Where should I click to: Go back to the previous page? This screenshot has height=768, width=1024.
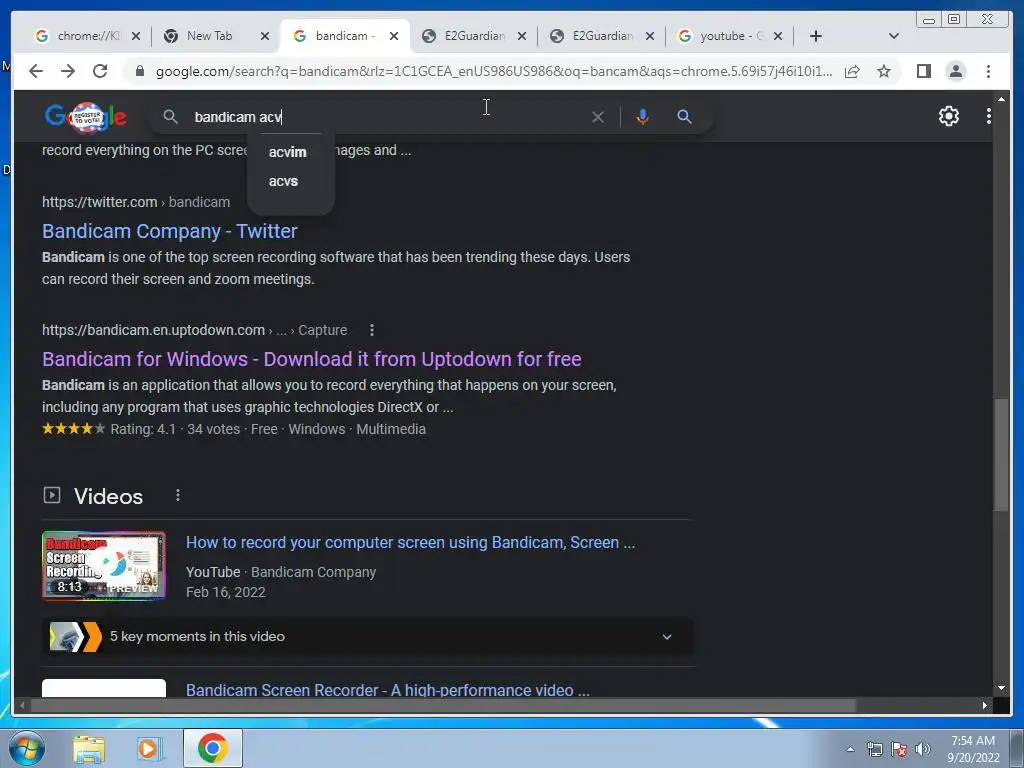coord(36,71)
